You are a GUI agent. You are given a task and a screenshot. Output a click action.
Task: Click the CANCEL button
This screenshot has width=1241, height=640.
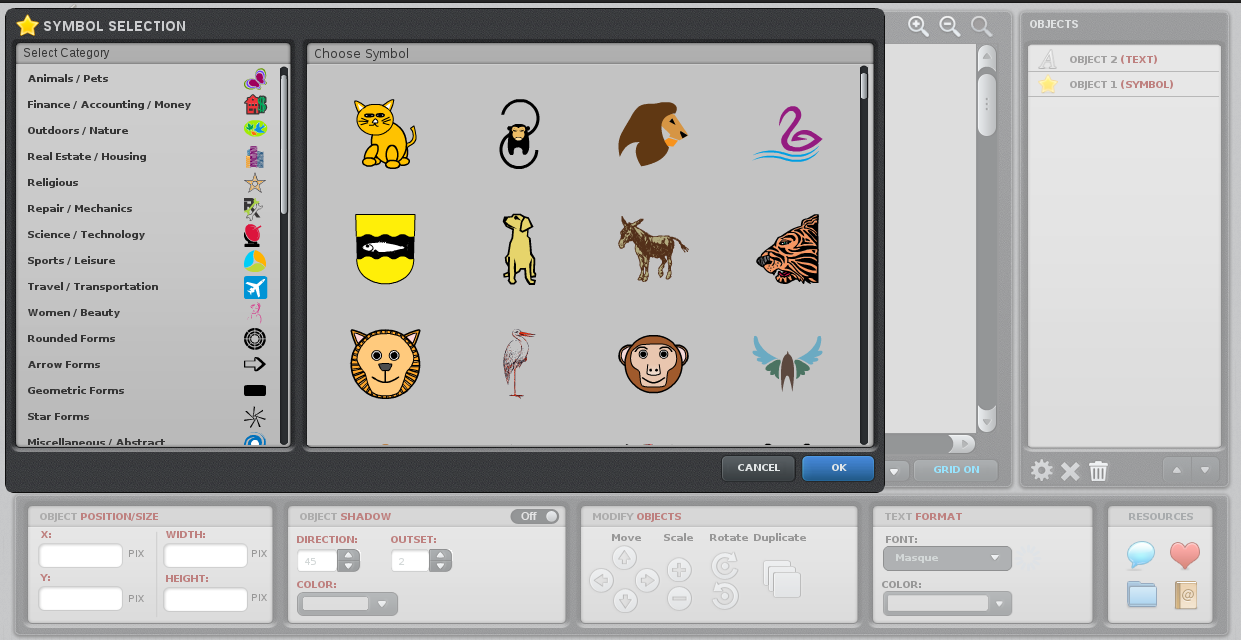point(758,468)
